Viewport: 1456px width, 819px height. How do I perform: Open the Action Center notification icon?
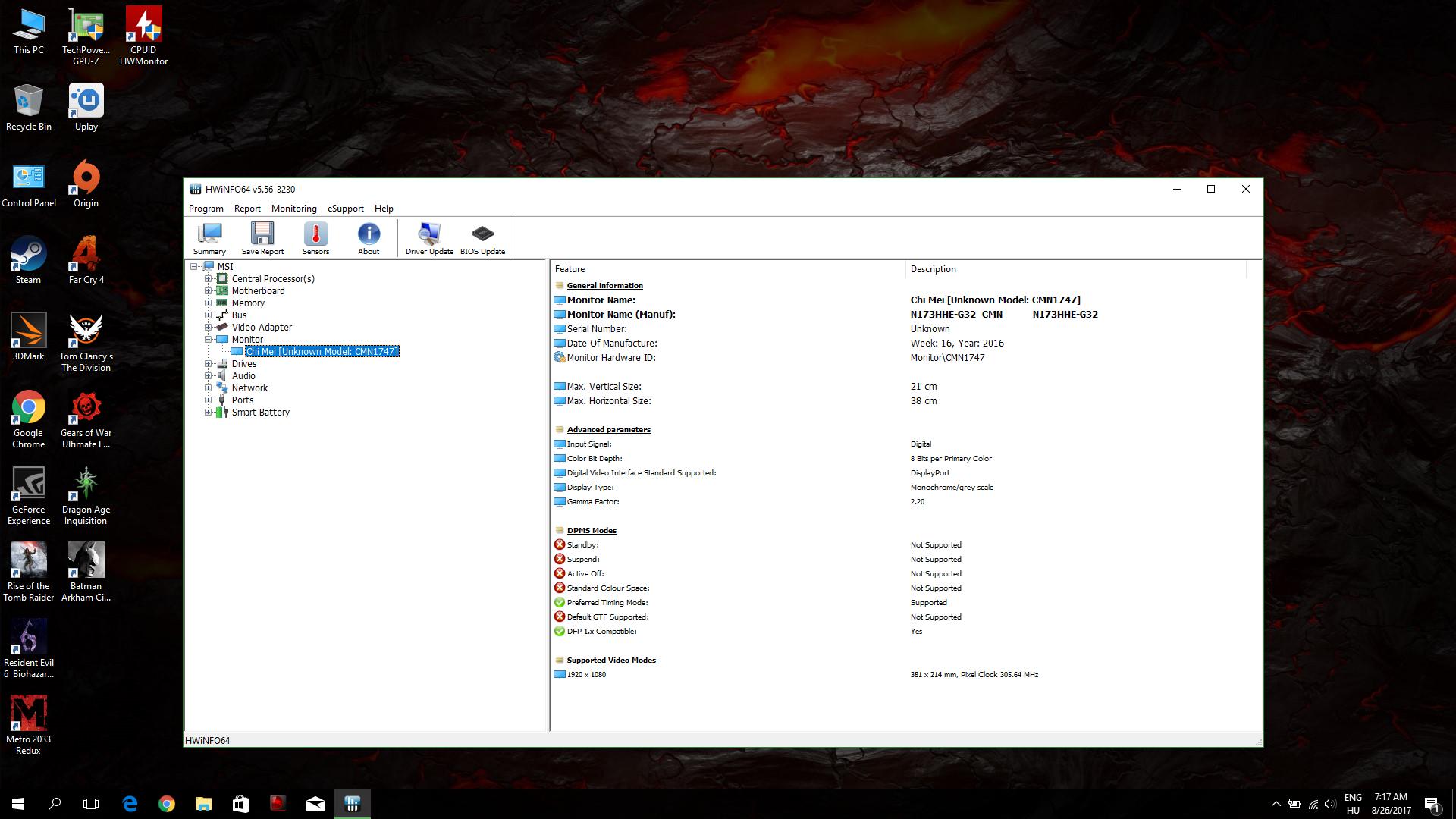coord(1432,804)
